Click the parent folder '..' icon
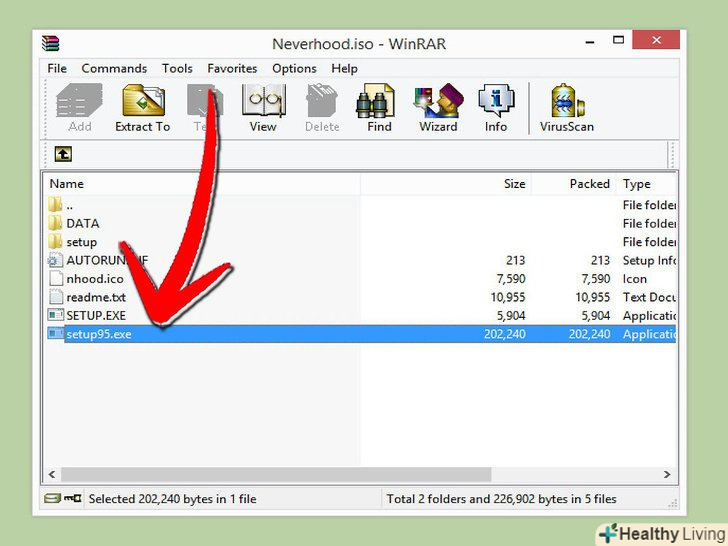 coord(55,205)
